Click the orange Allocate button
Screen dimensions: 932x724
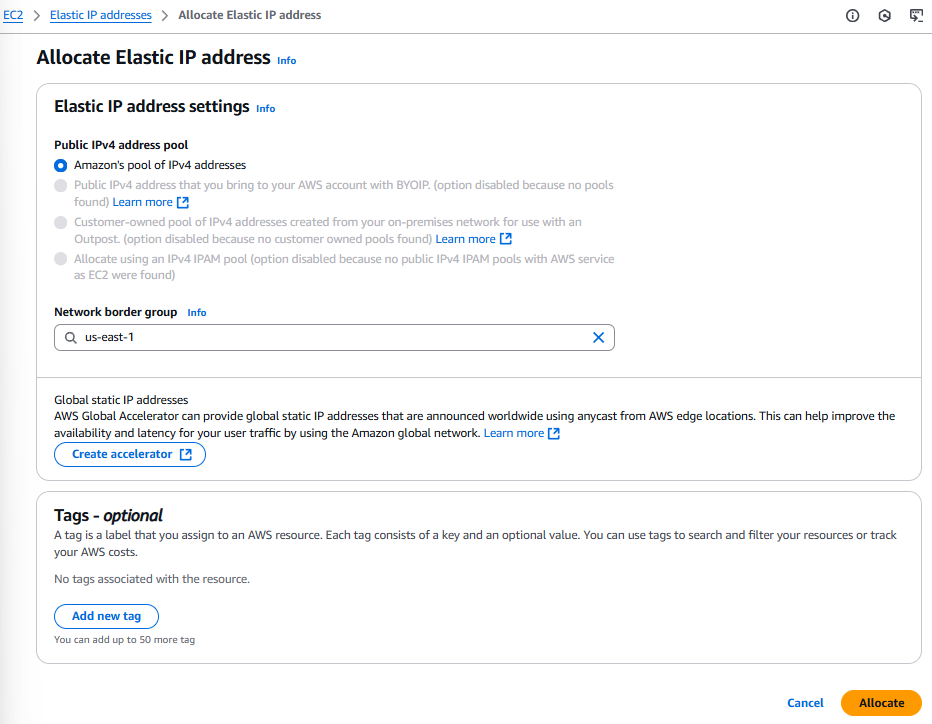coord(881,703)
